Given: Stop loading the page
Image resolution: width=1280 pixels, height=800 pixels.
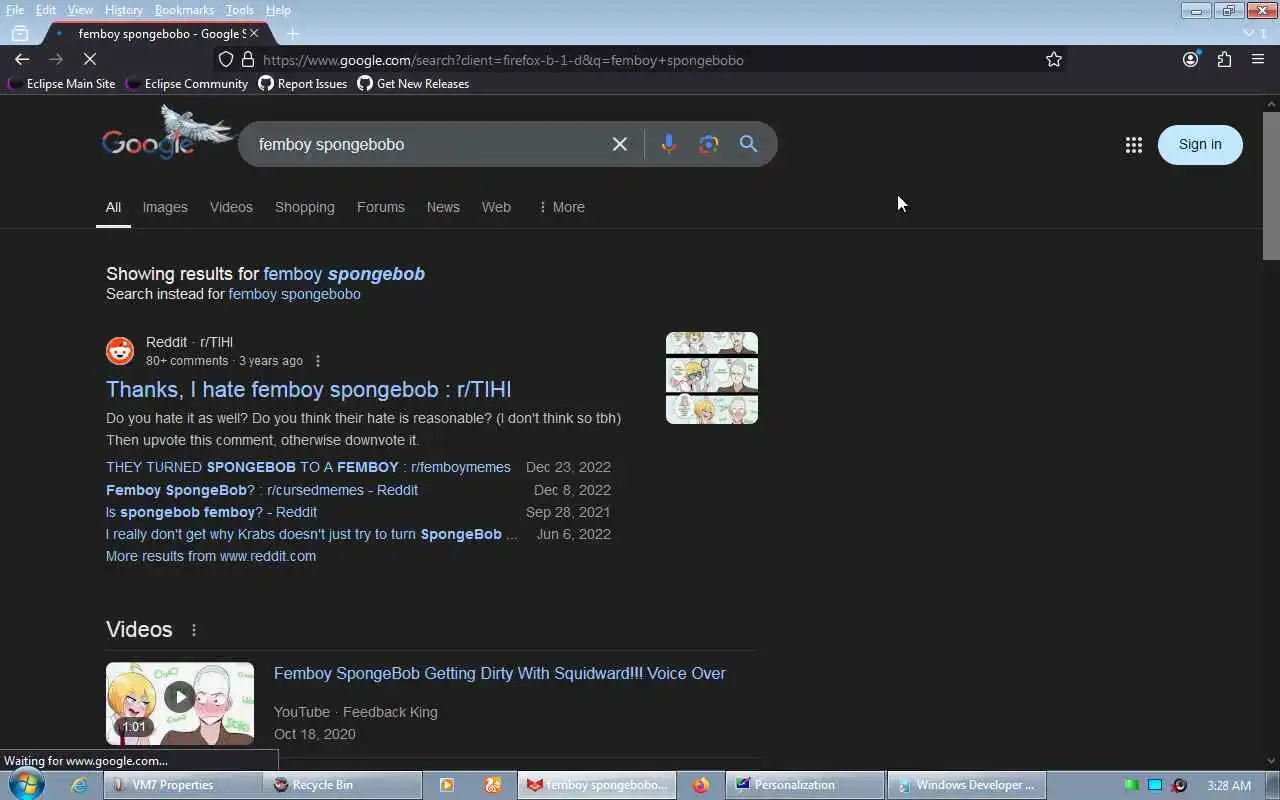Looking at the screenshot, I should [x=89, y=60].
